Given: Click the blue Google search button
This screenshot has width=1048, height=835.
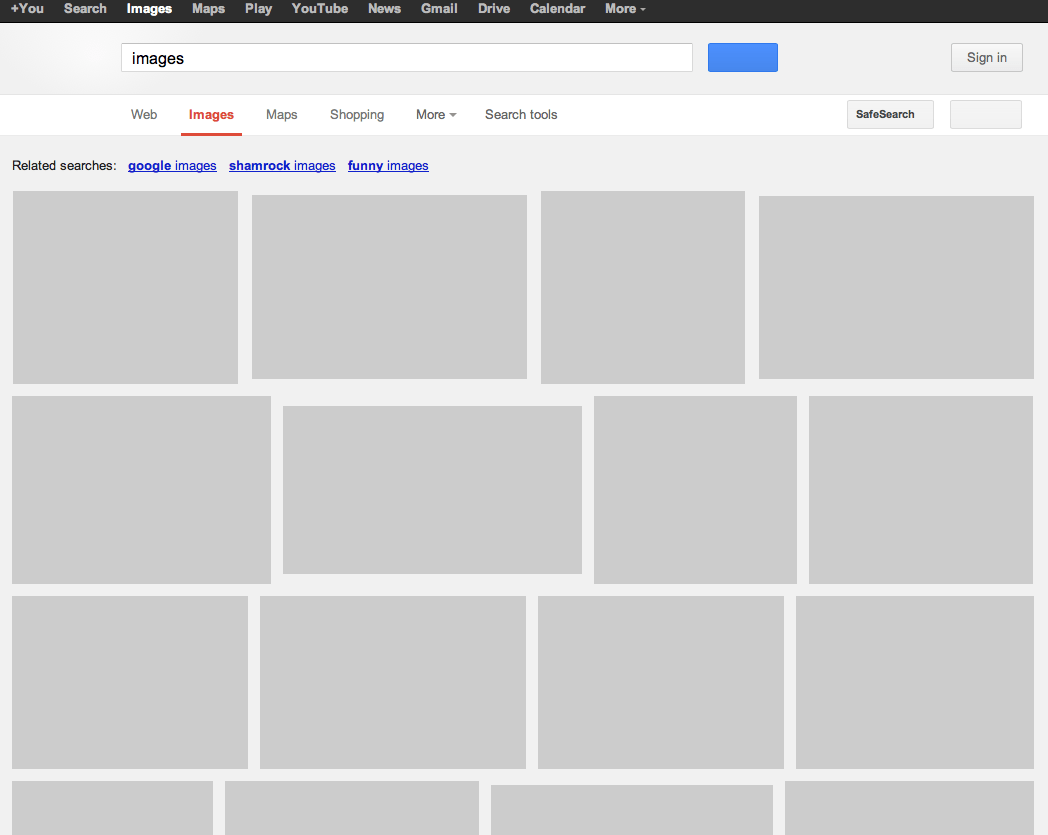Looking at the screenshot, I should (742, 57).
